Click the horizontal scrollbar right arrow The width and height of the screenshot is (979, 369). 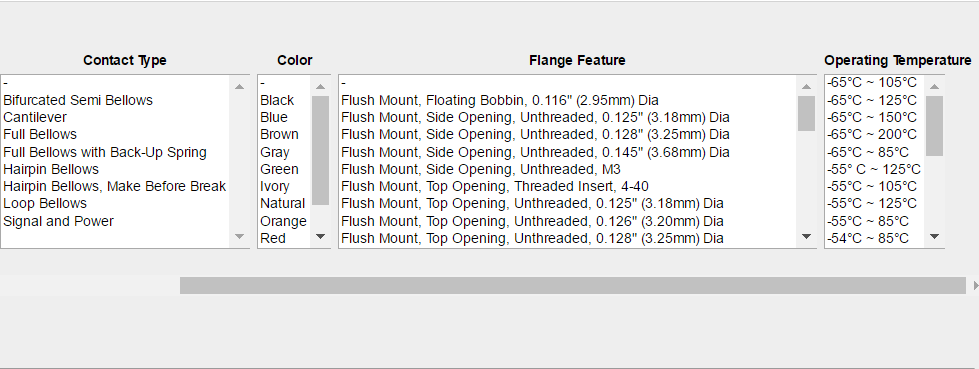(x=975, y=285)
